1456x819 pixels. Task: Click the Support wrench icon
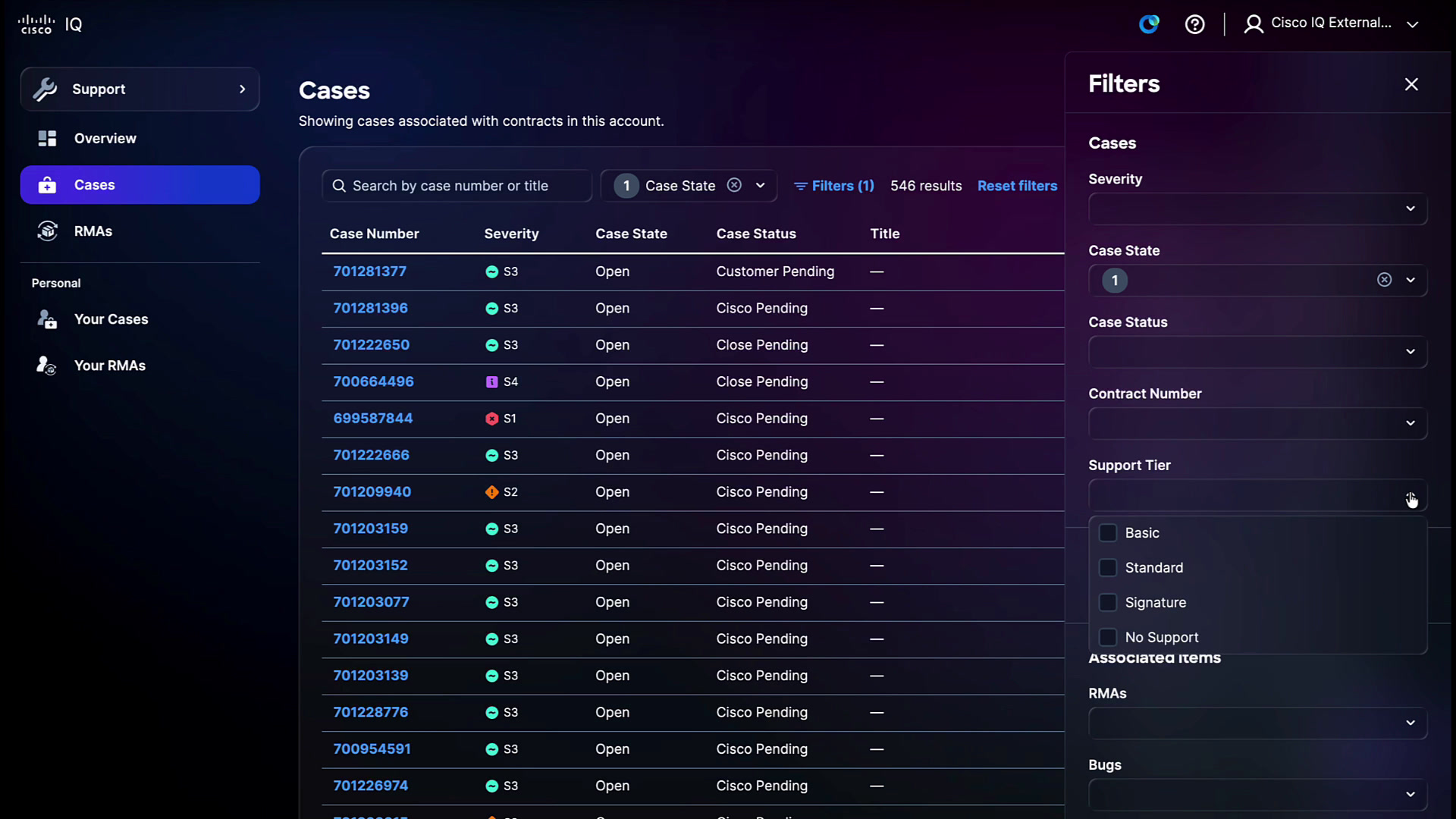(45, 89)
